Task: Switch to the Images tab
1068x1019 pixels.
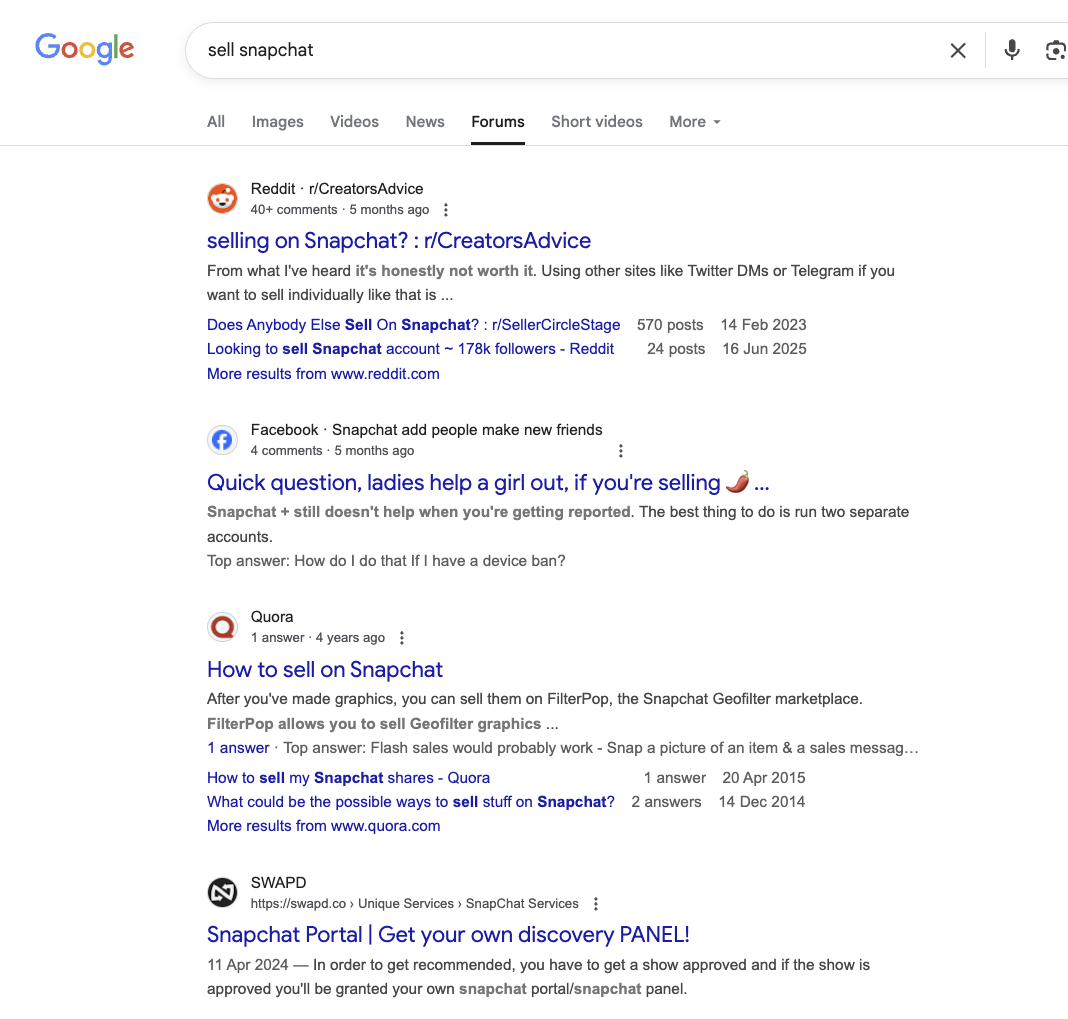Action: pyautogui.click(x=277, y=122)
